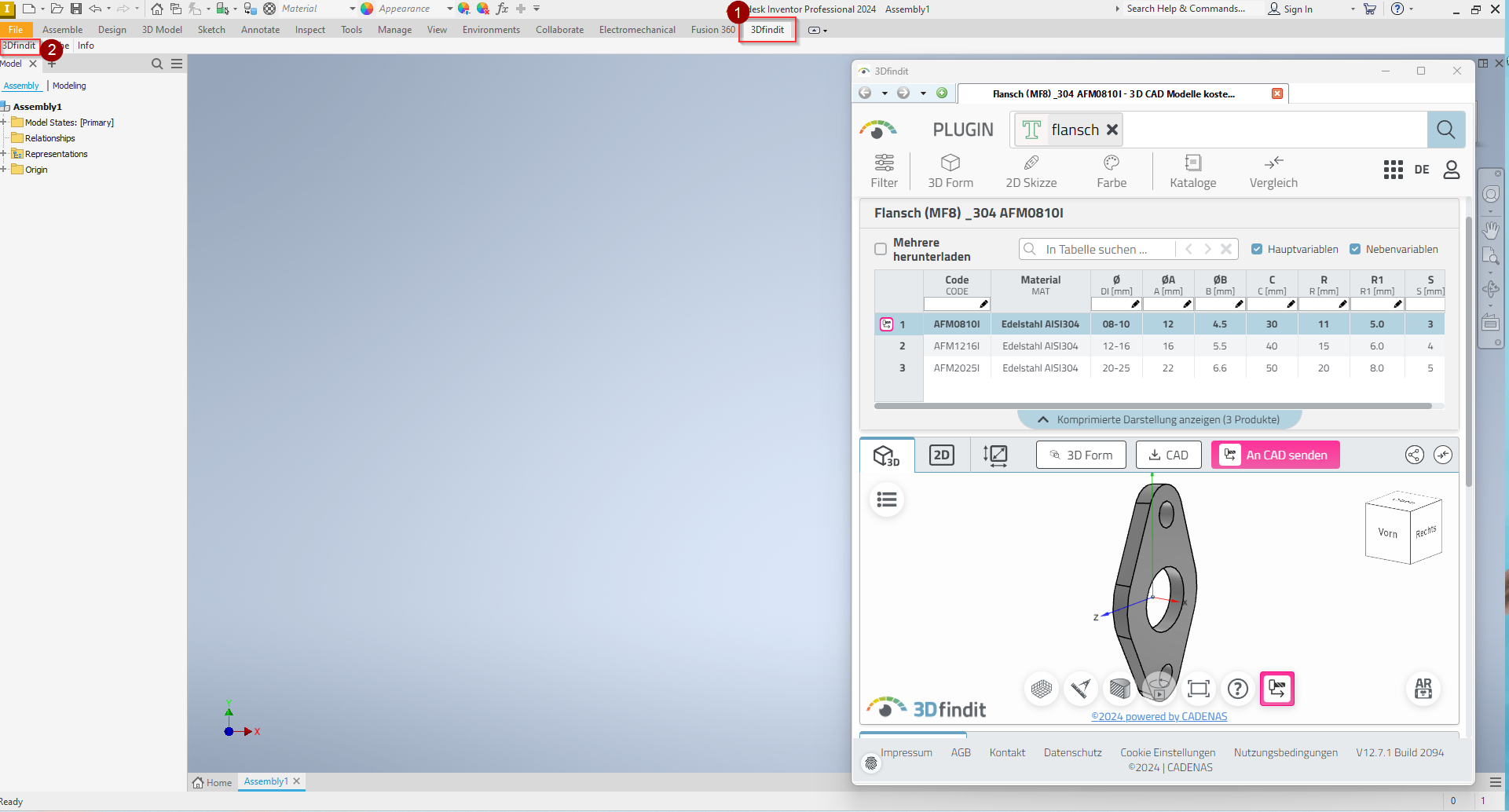
Task: Enable Mehrere herunterladen checkbox
Action: [881, 249]
